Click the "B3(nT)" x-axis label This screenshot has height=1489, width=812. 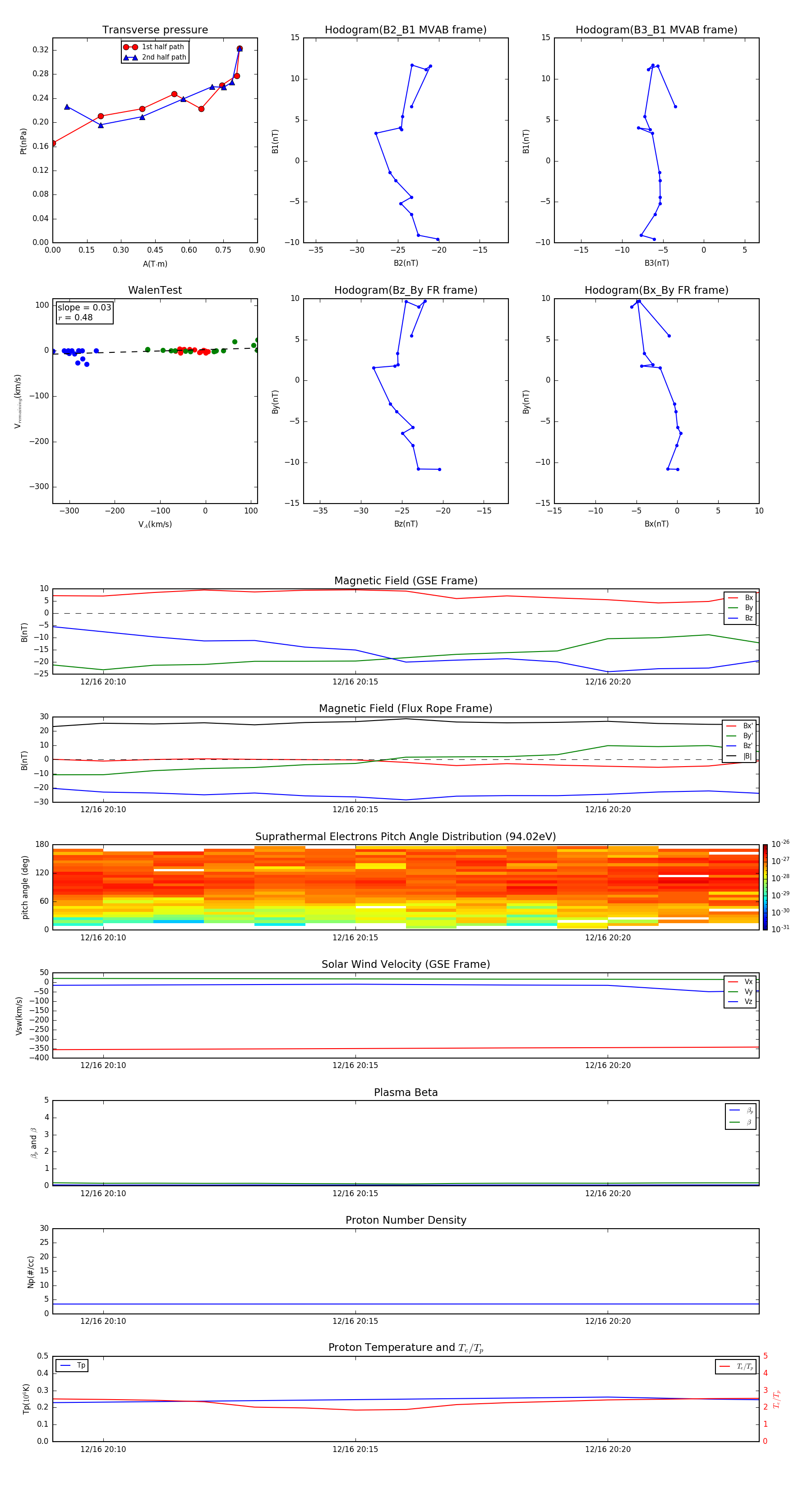coord(656,263)
